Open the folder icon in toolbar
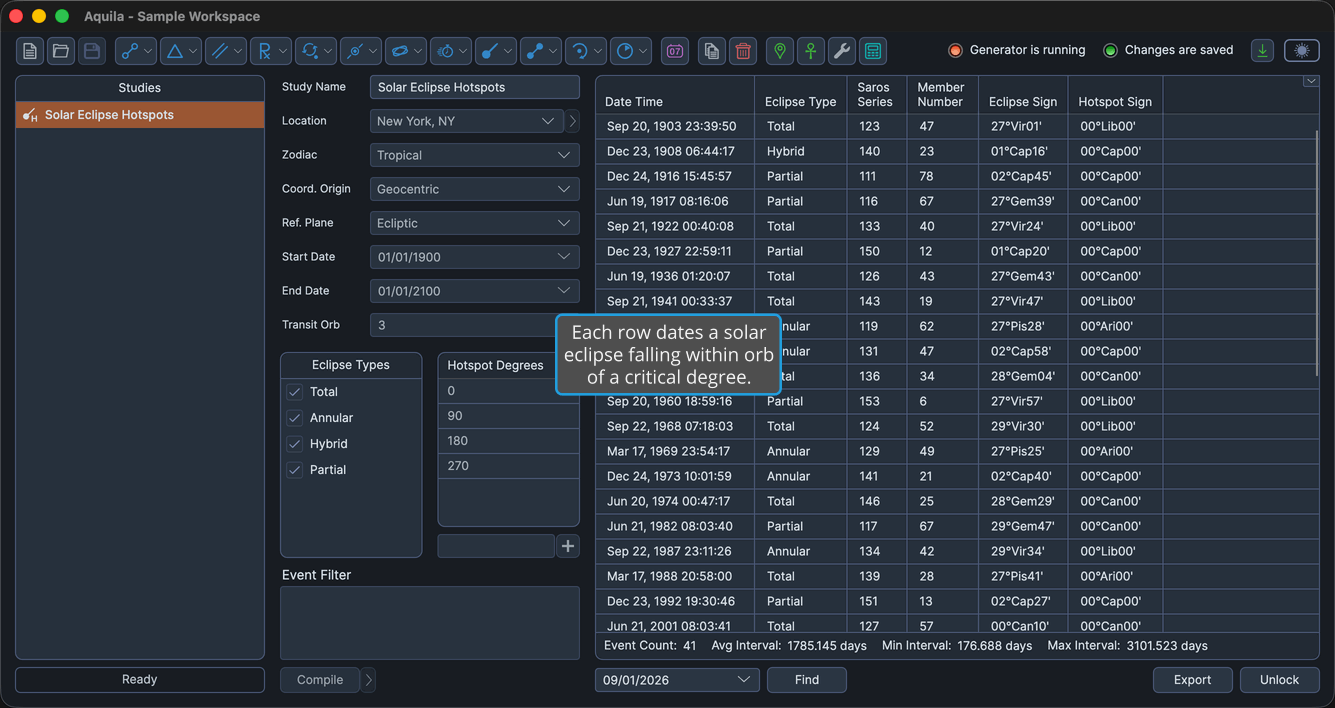1335x708 pixels. pos(61,51)
